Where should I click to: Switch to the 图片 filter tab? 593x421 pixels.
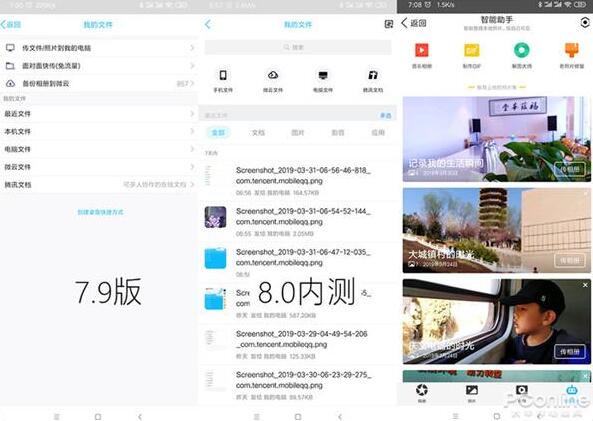tap(298, 132)
